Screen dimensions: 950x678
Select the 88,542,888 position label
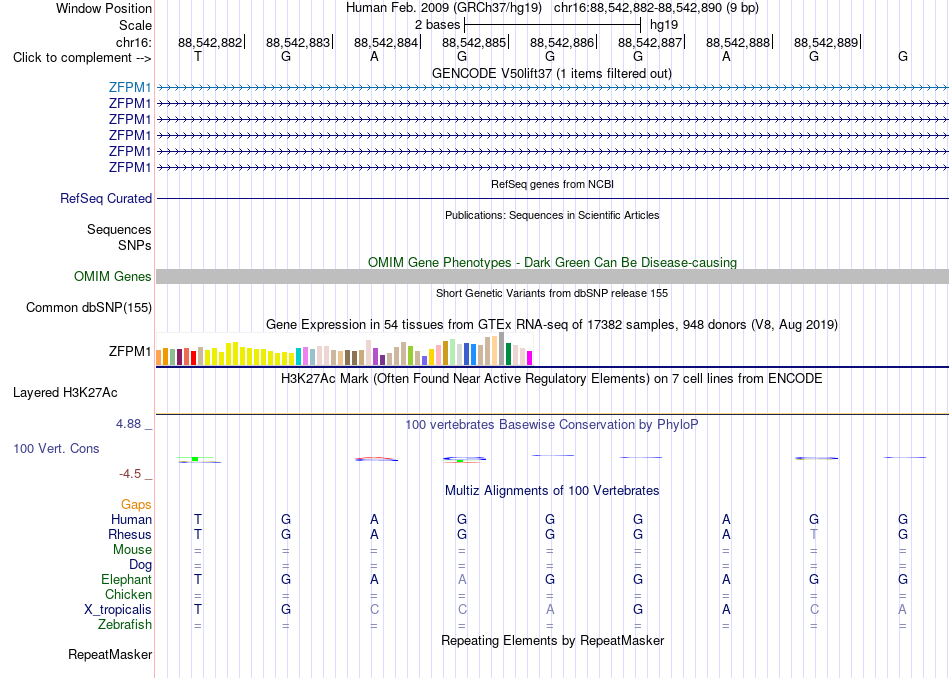pyautogui.click(x=738, y=42)
